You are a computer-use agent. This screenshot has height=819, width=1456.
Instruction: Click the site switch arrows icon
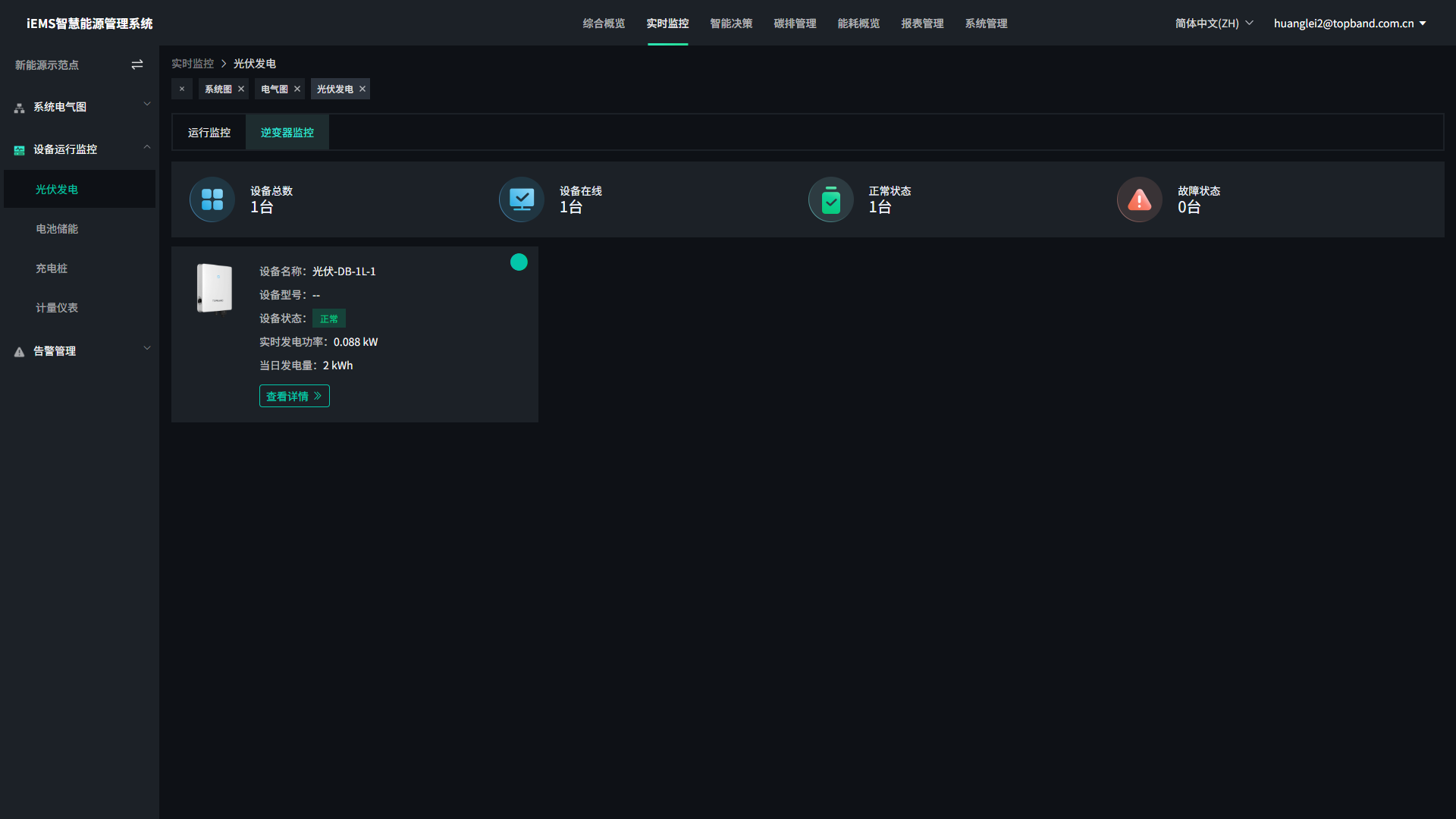[x=137, y=65]
